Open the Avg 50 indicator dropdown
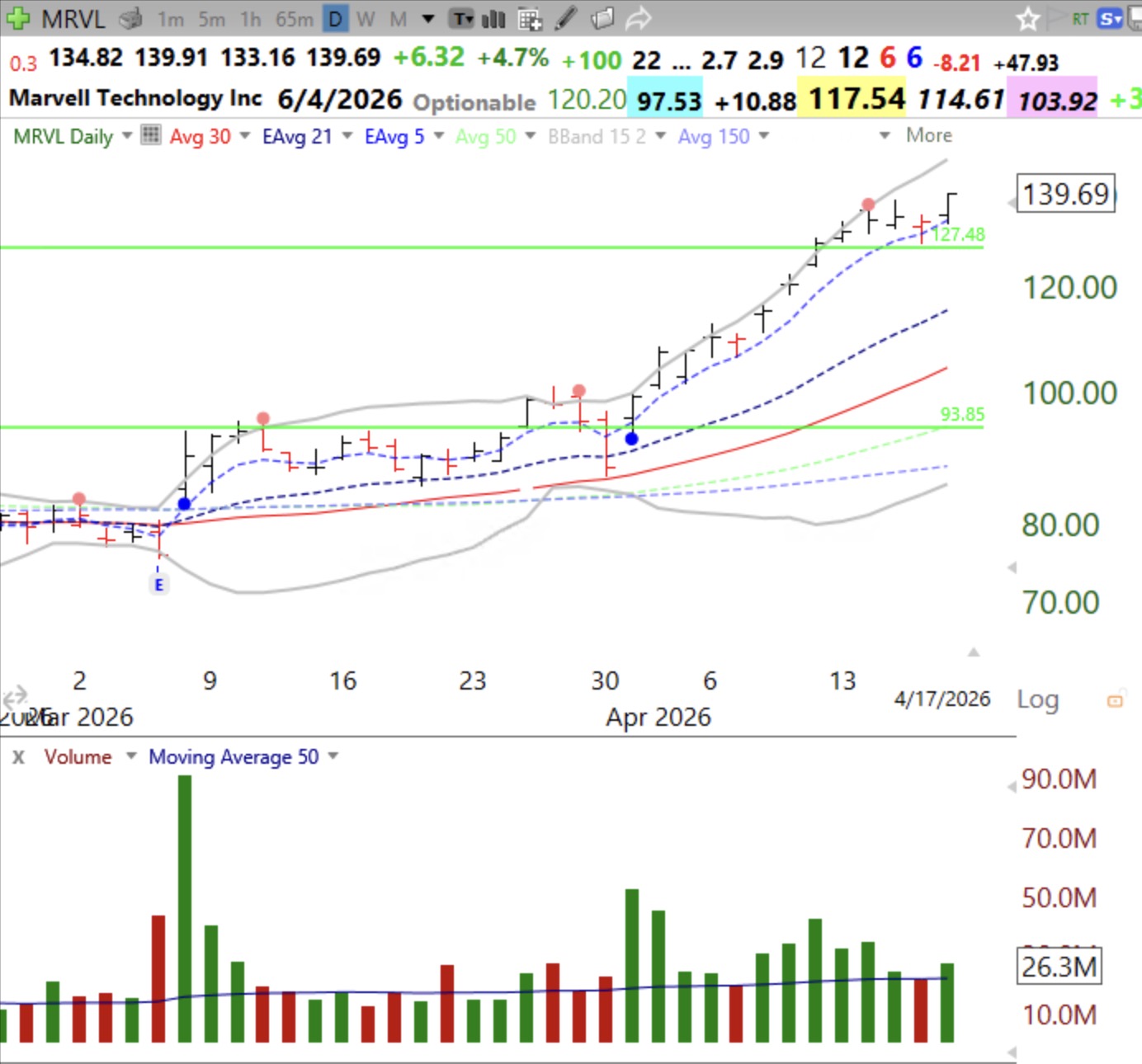 tap(530, 135)
